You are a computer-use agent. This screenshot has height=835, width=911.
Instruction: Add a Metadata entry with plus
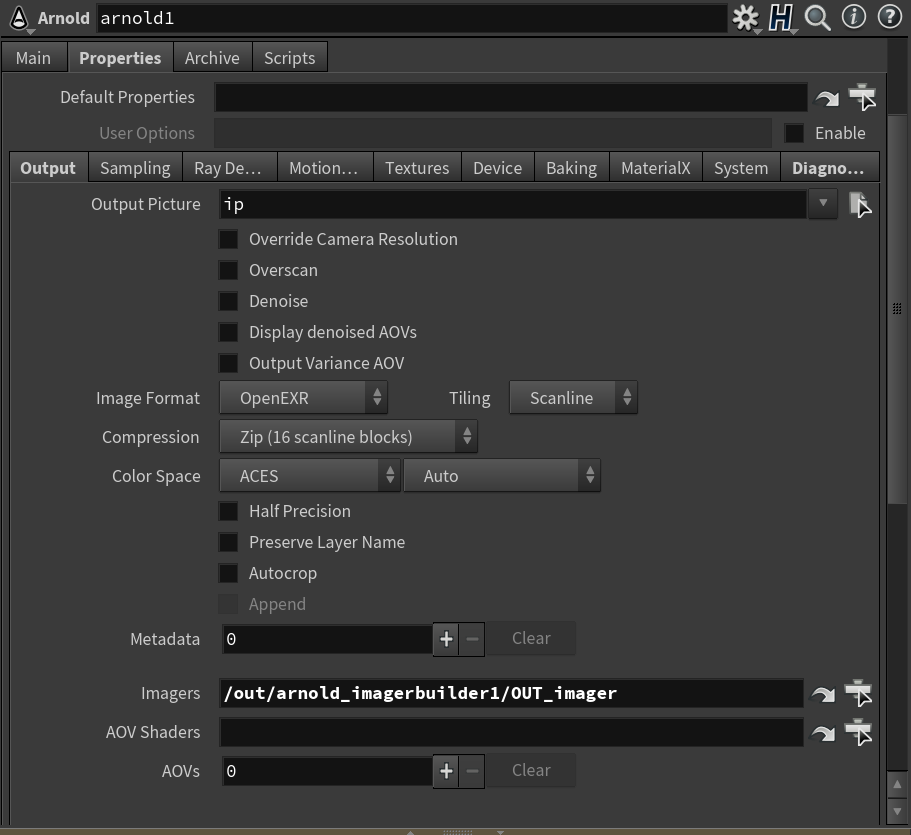[x=446, y=639]
